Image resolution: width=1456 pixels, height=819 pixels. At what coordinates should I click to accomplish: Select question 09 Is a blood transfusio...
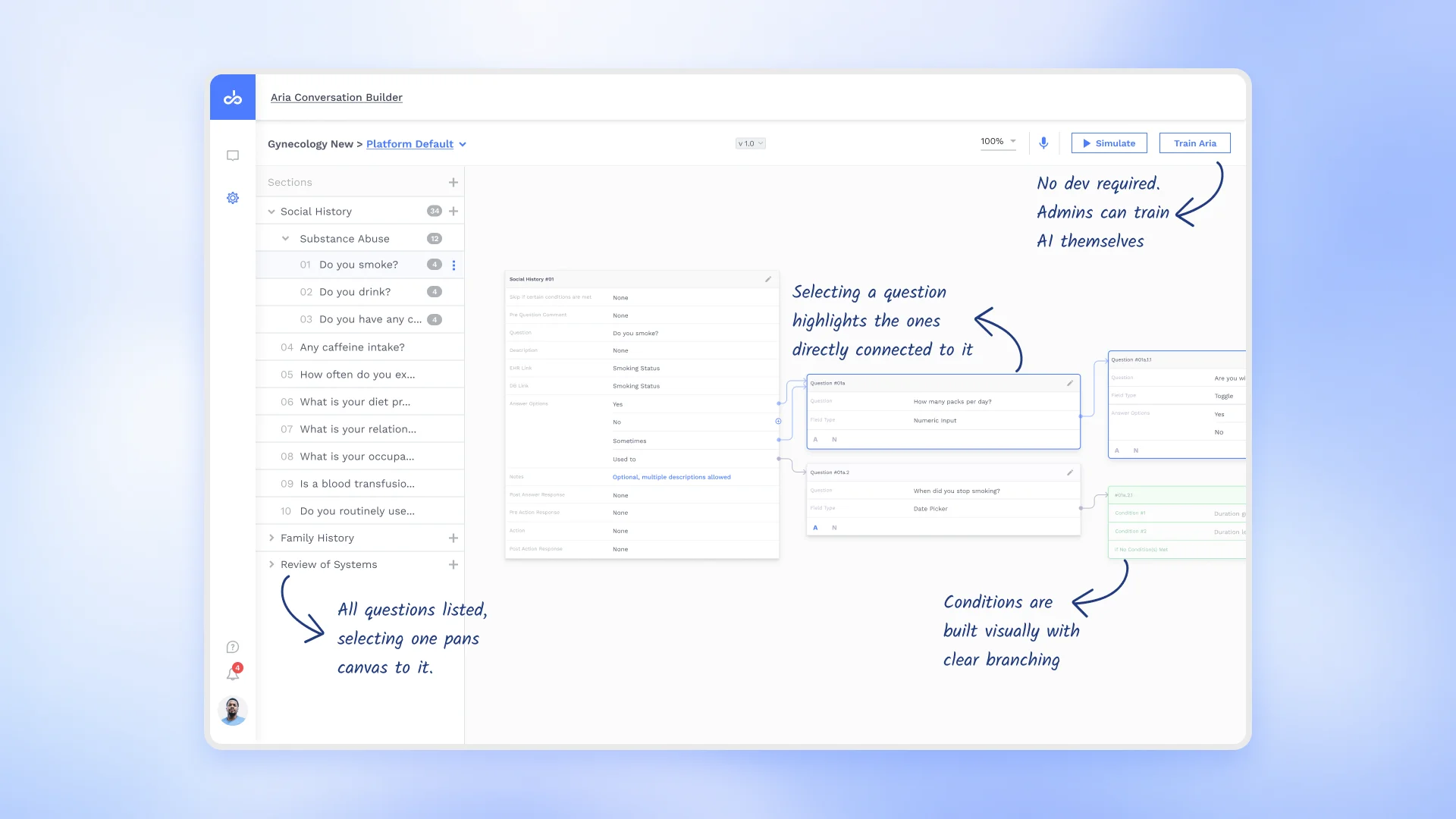click(360, 484)
